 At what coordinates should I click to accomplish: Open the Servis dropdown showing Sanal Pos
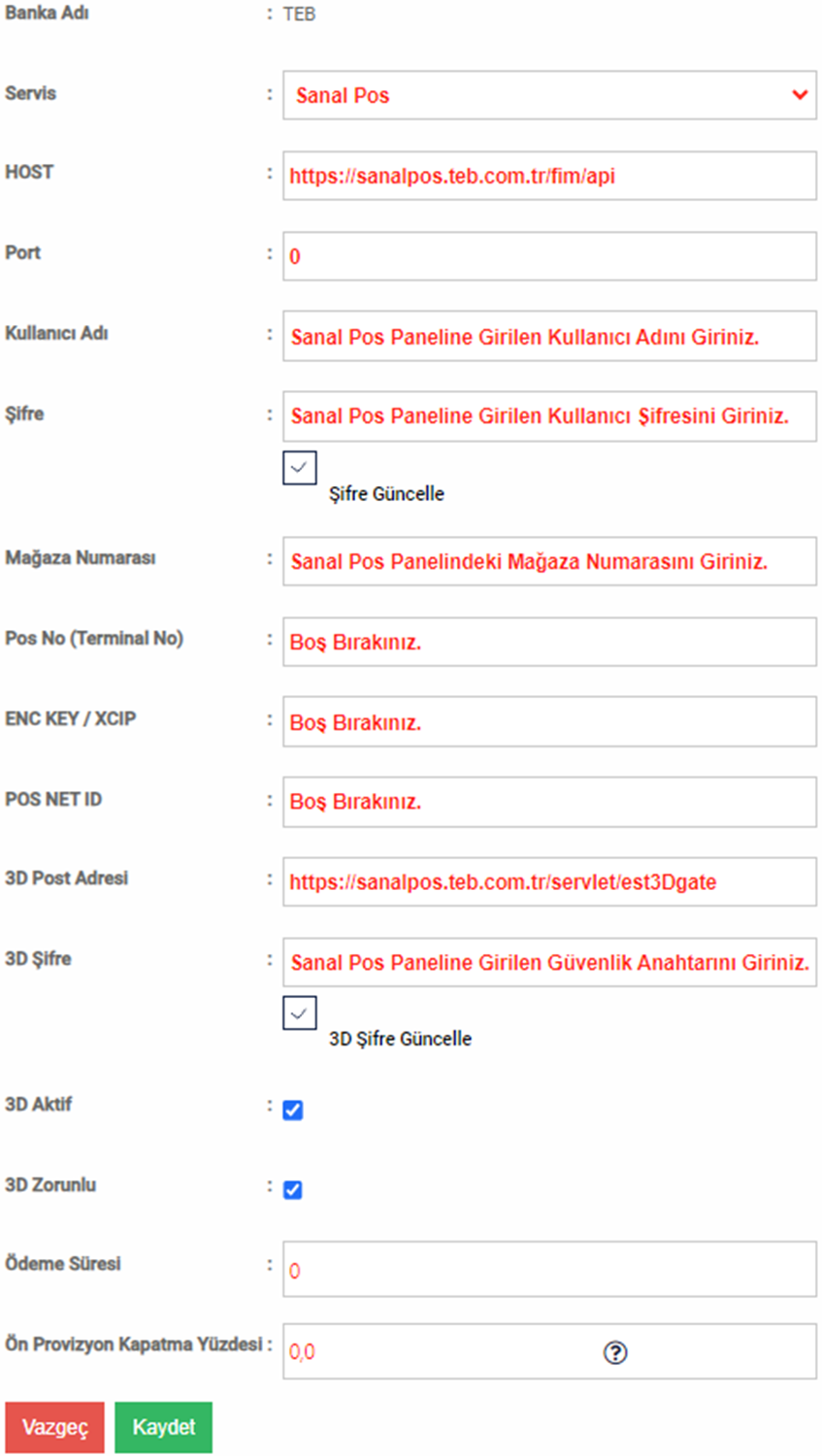pos(549,95)
